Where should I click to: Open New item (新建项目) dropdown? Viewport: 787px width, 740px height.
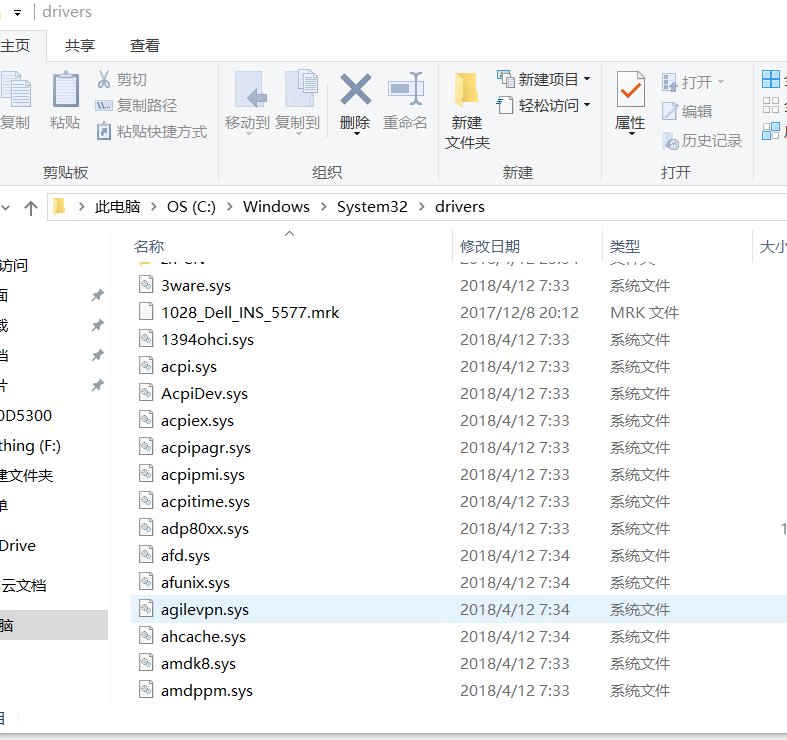click(587, 79)
